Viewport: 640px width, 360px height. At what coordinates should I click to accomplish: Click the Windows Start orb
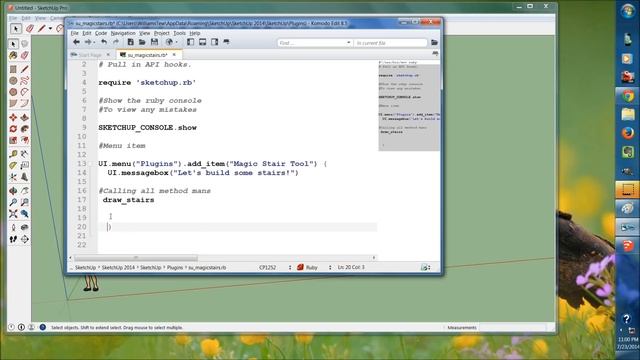click(x=628, y=11)
